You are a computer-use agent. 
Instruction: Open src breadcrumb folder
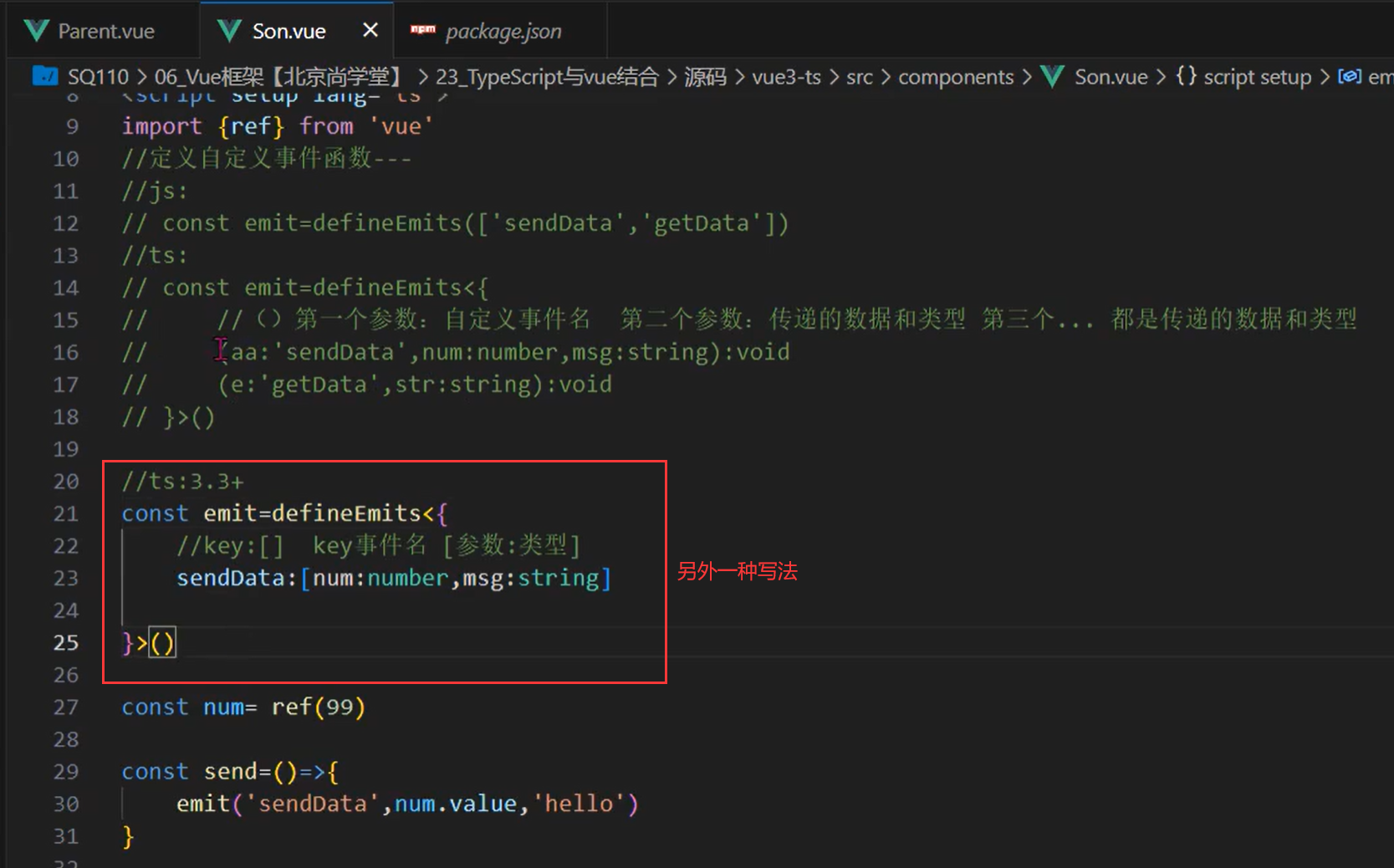859,77
